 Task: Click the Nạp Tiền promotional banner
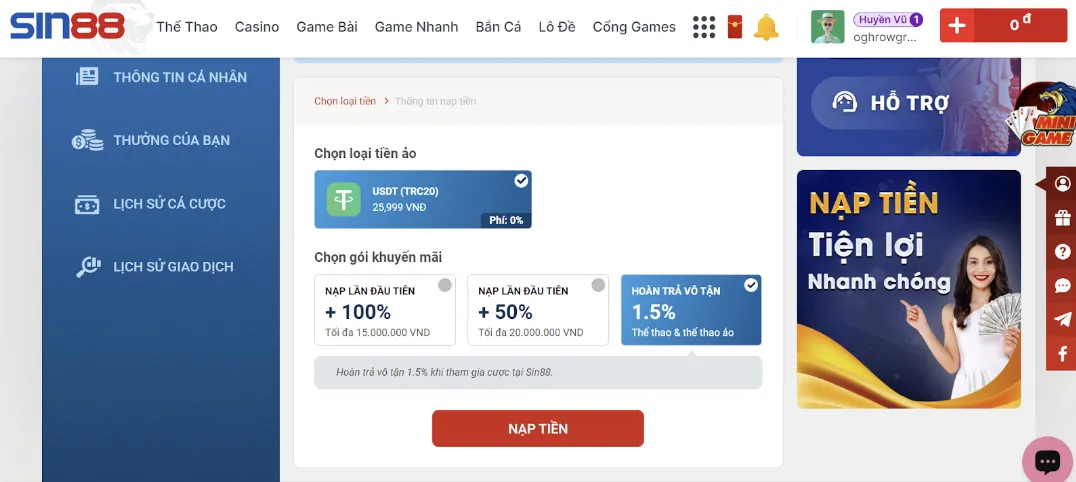click(908, 289)
